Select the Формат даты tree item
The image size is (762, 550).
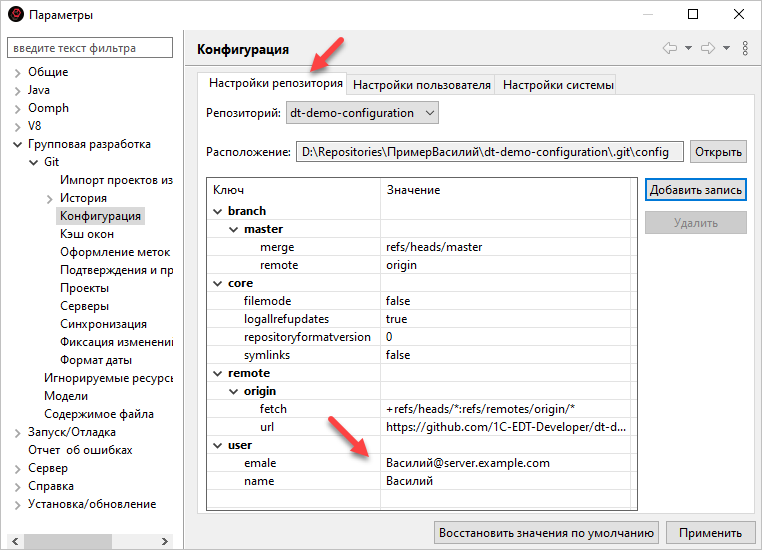pos(96,360)
